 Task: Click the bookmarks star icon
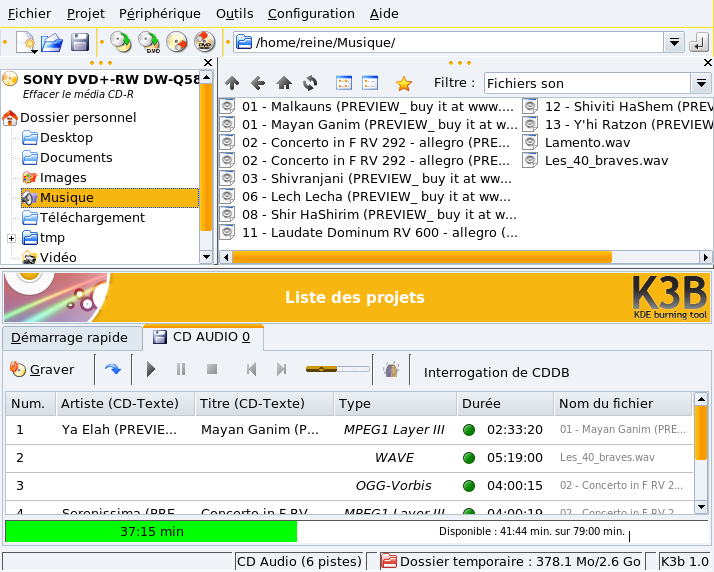coord(404,84)
